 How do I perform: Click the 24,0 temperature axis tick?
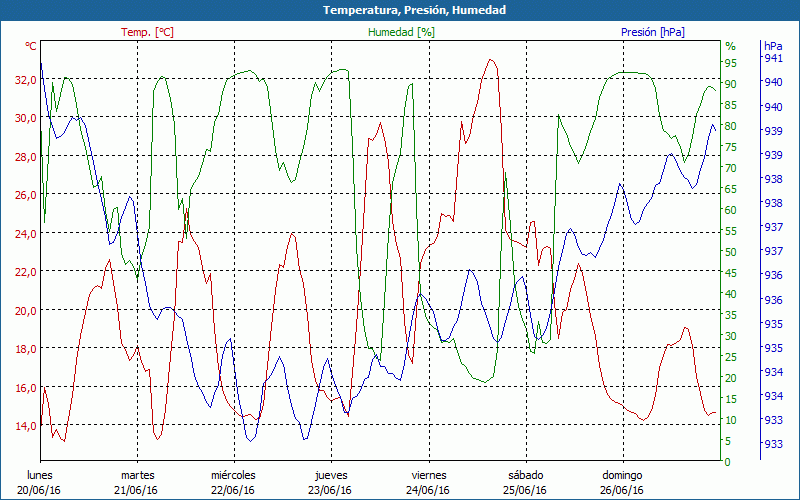tap(25, 233)
